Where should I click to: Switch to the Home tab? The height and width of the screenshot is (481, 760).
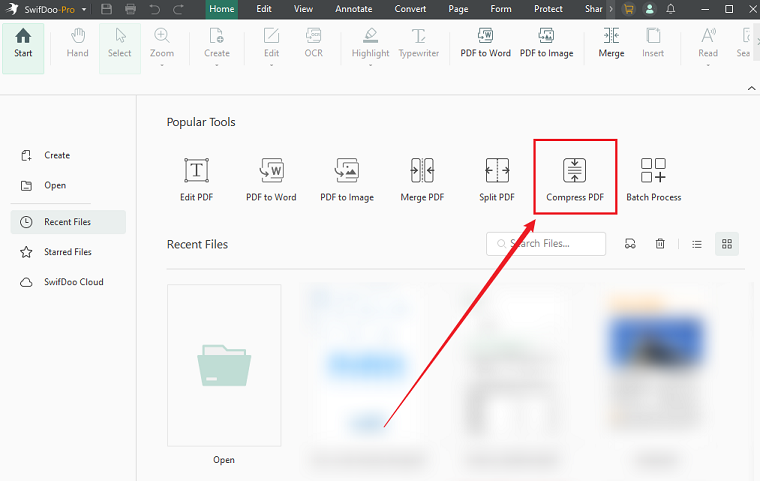click(222, 9)
